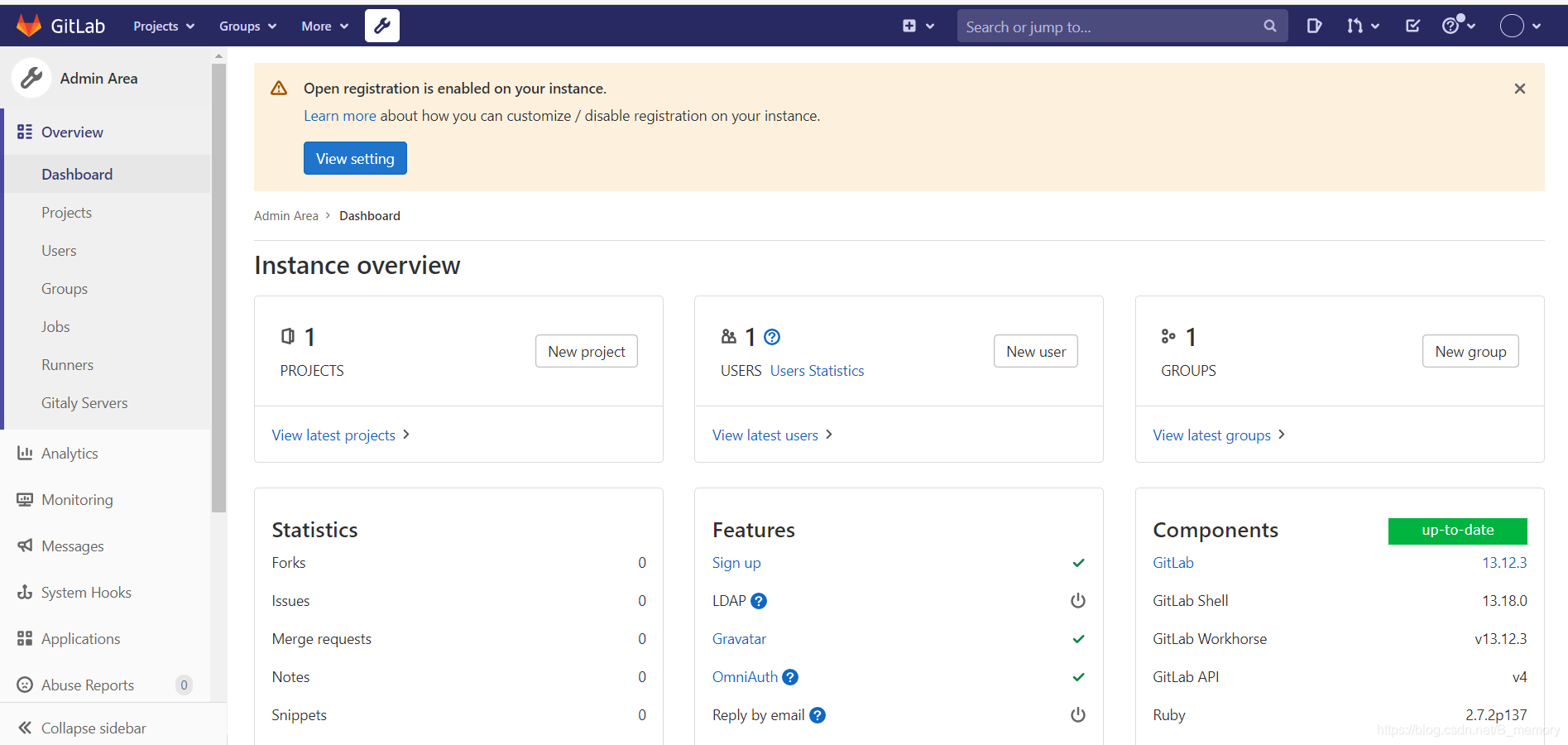The image size is (1568, 745).
Task: Click the Reply by email help icon
Action: [818, 715]
